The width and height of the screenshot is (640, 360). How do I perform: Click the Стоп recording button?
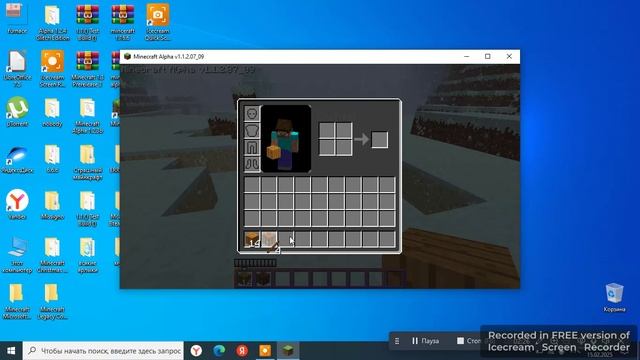tap(469, 341)
